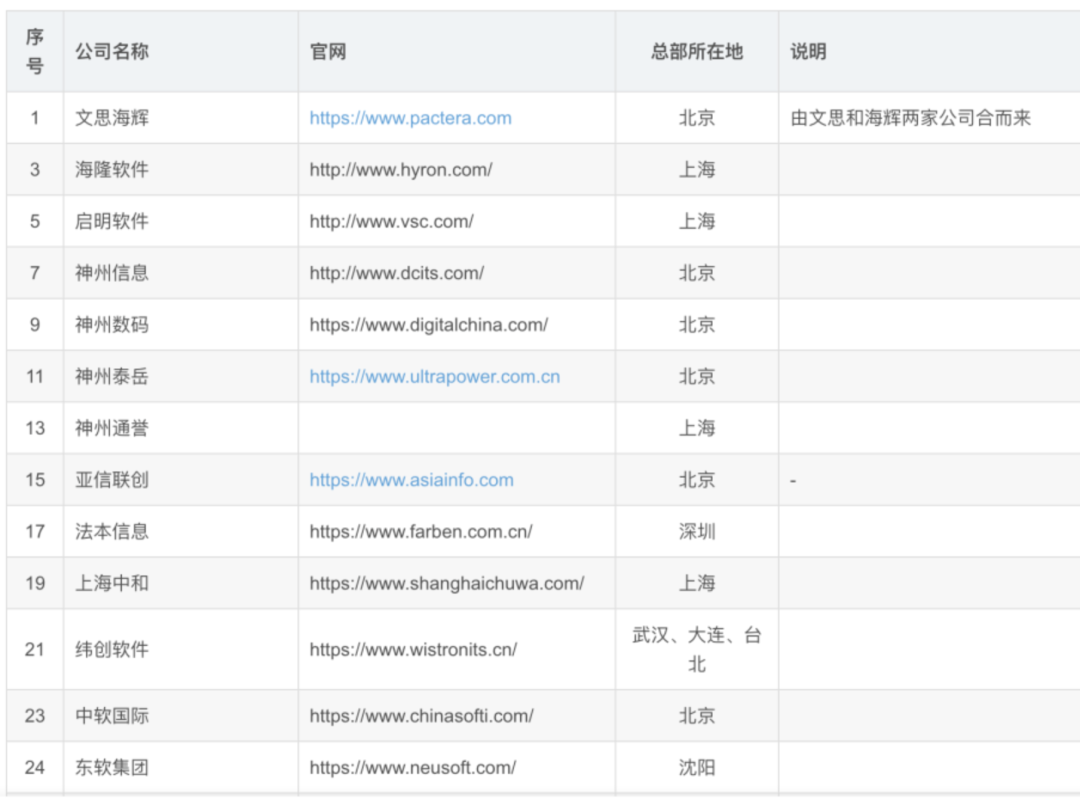
Task: Click company name 东软集团
Action: click(112, 767)
